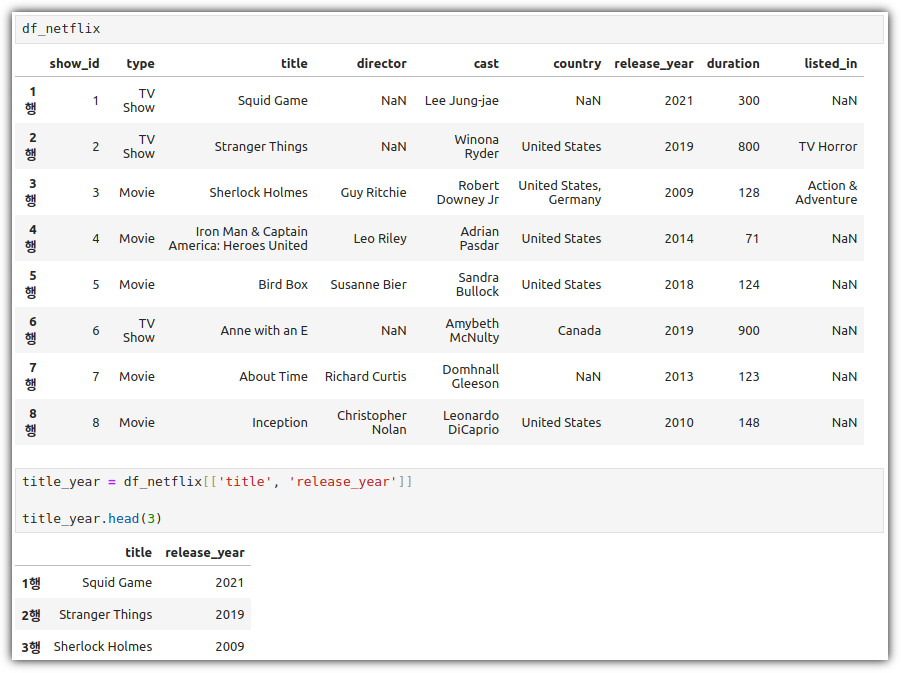The width and height of the screenshot is (901, 673).
Task: Click the Guy Ritchie director cell
Action: (x=373, y=193)
